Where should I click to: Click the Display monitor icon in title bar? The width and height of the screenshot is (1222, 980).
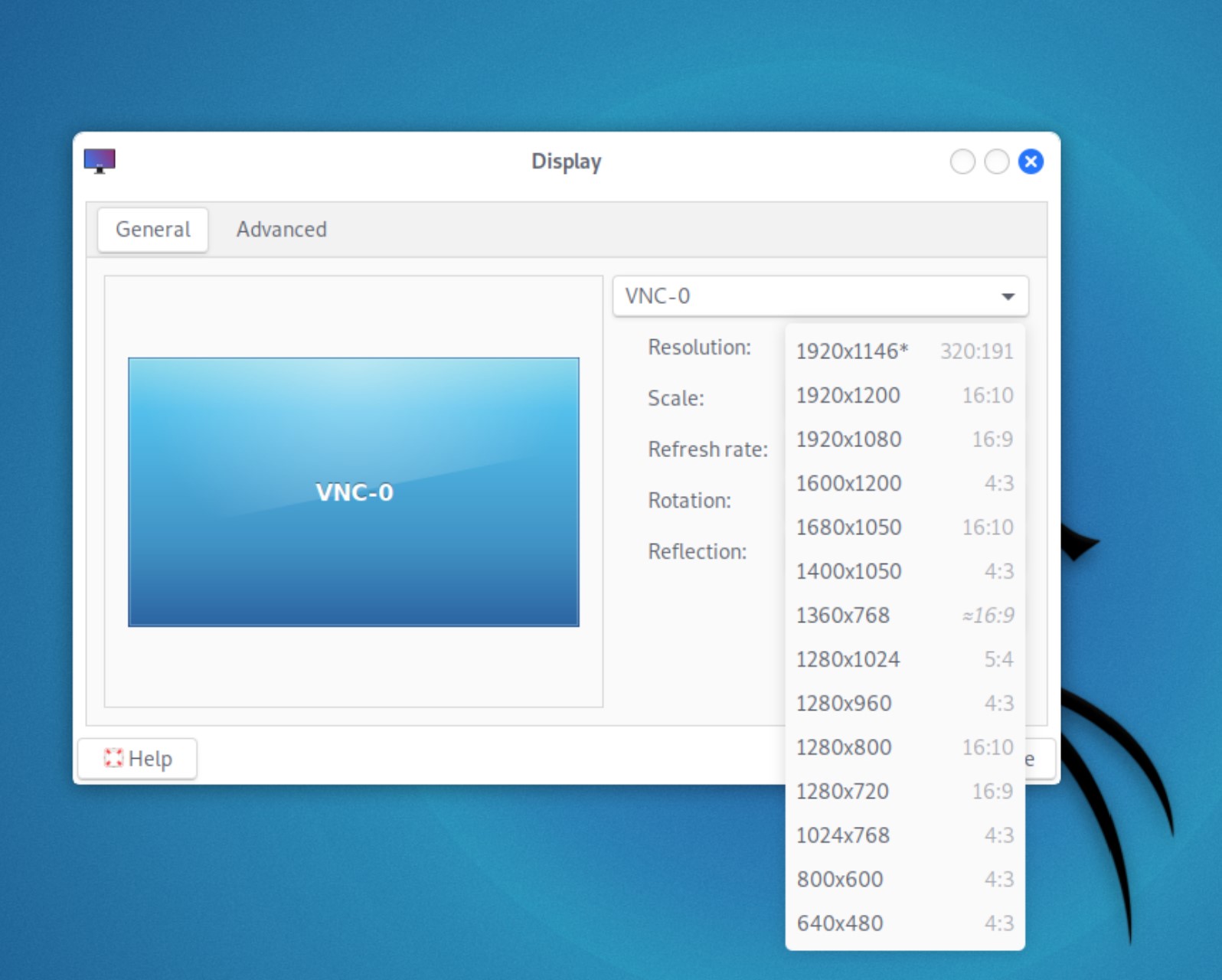[100, 161]
